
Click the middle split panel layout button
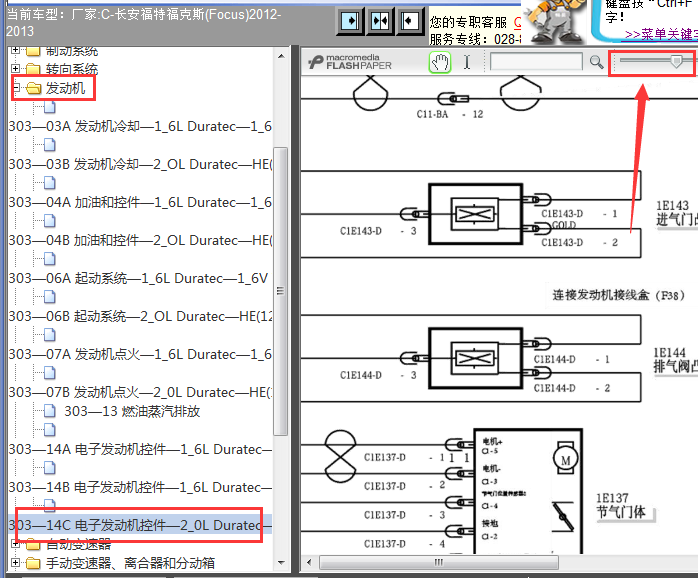[380, 20]
